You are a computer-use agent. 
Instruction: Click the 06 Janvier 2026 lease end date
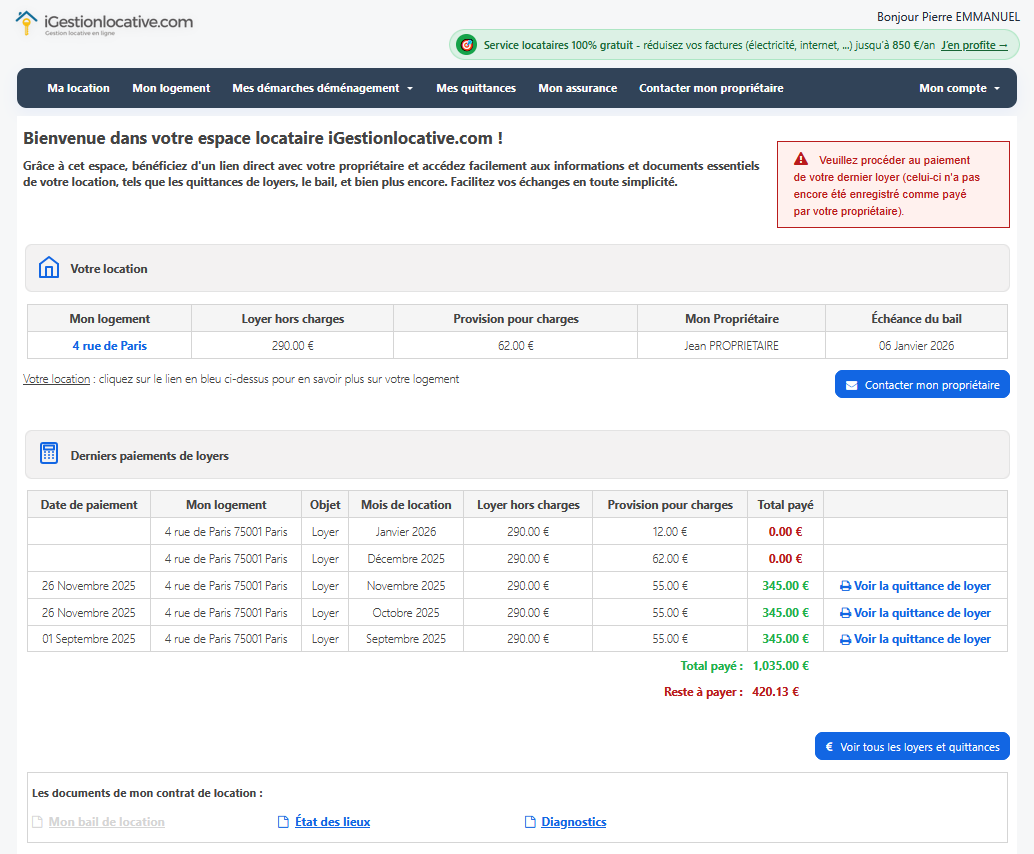tap(917, 346)
